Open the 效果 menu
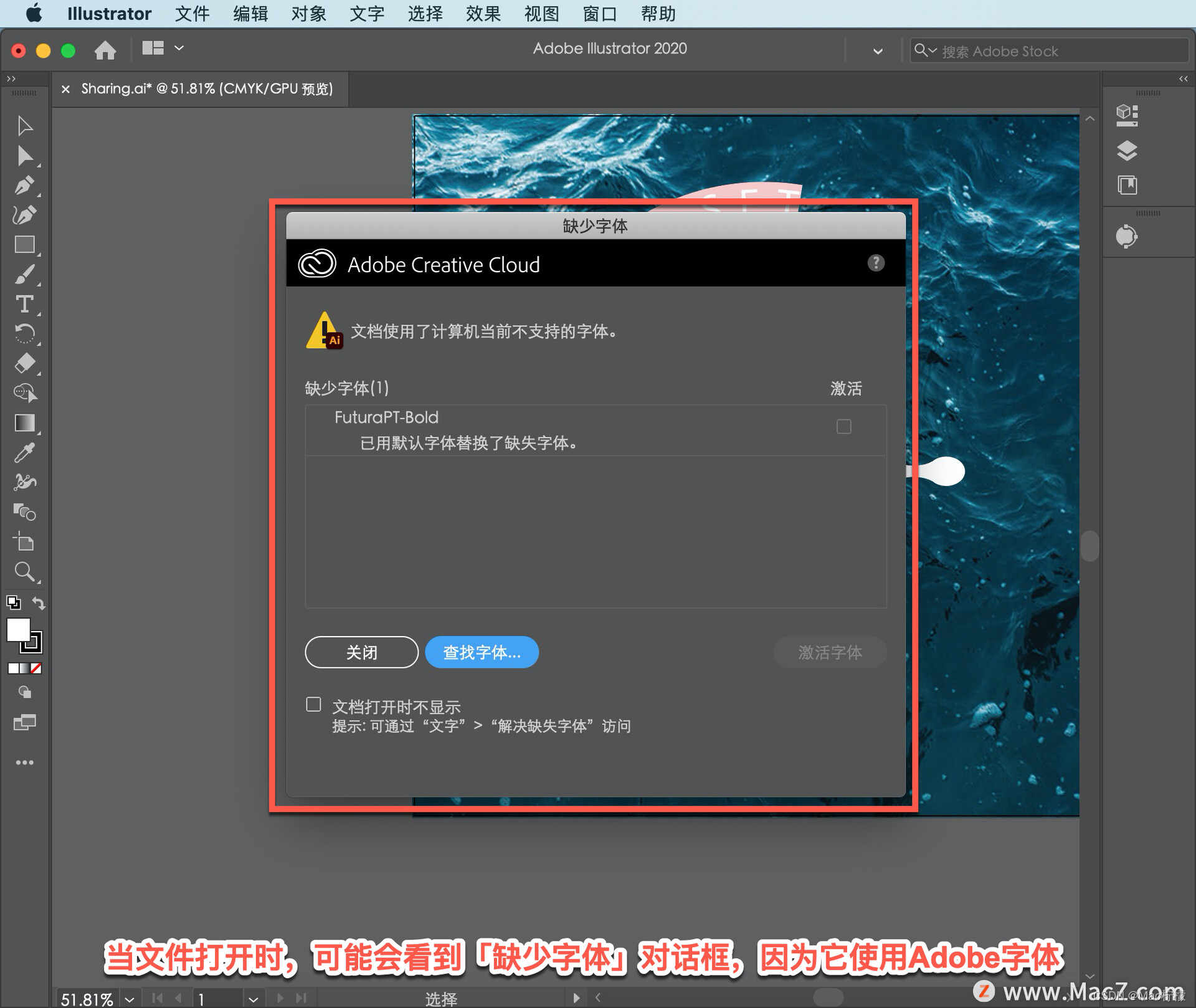1196x1008 pixels. pos(483,14)
